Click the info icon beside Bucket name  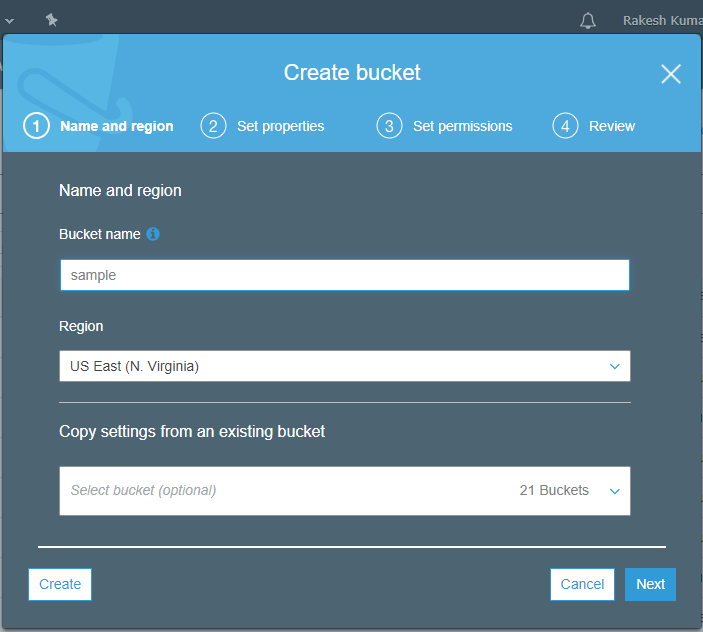(153, 234)
